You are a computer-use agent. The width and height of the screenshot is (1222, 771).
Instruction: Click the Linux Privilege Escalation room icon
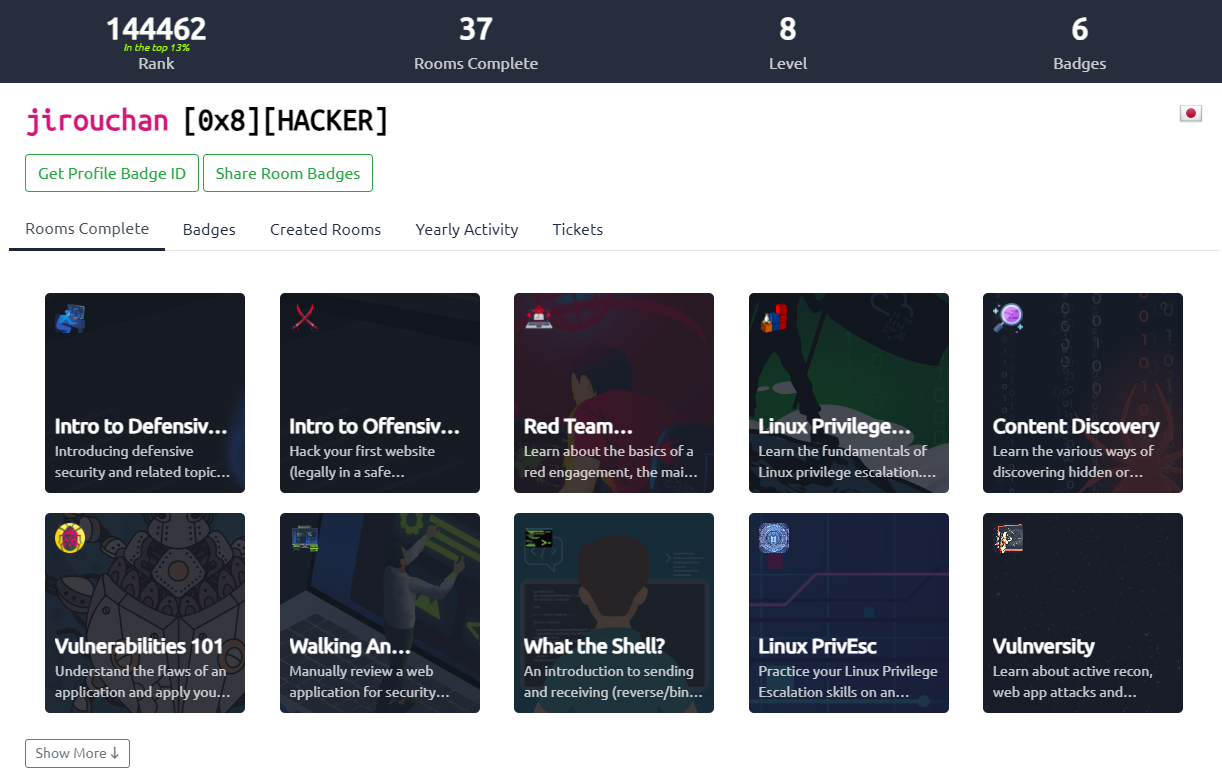(x=774, y=318)
